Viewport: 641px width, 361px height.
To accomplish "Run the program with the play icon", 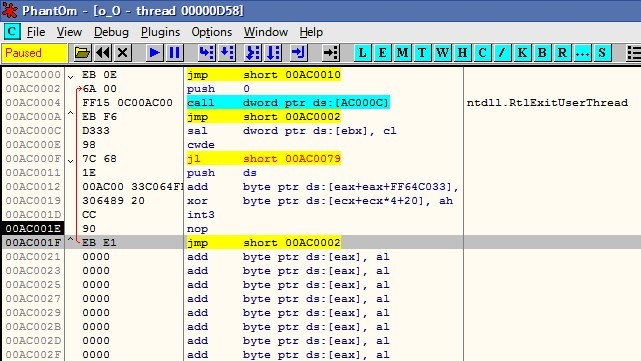I will click(x=155, y=53).
